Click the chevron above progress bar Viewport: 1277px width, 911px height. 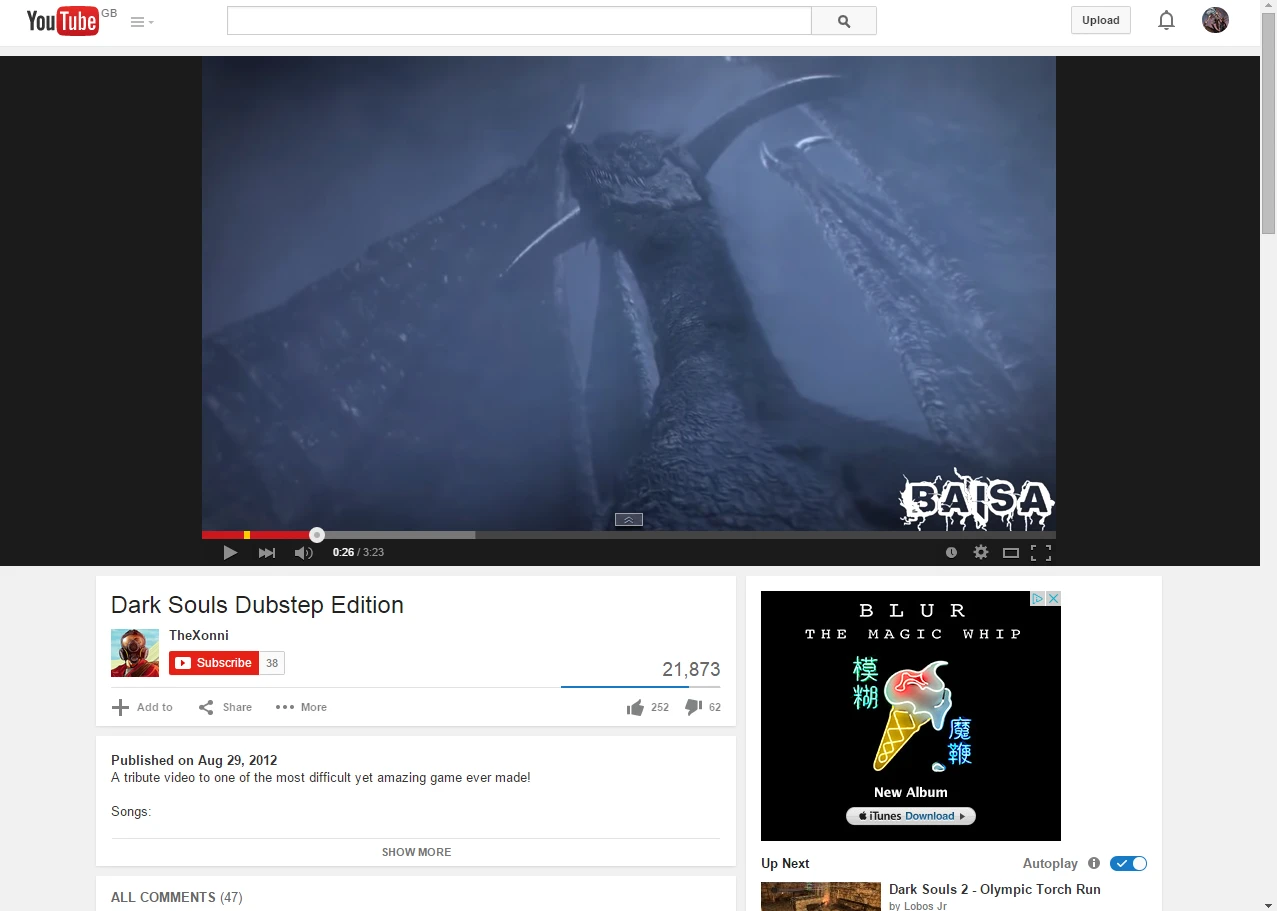[x=628, y=519]
